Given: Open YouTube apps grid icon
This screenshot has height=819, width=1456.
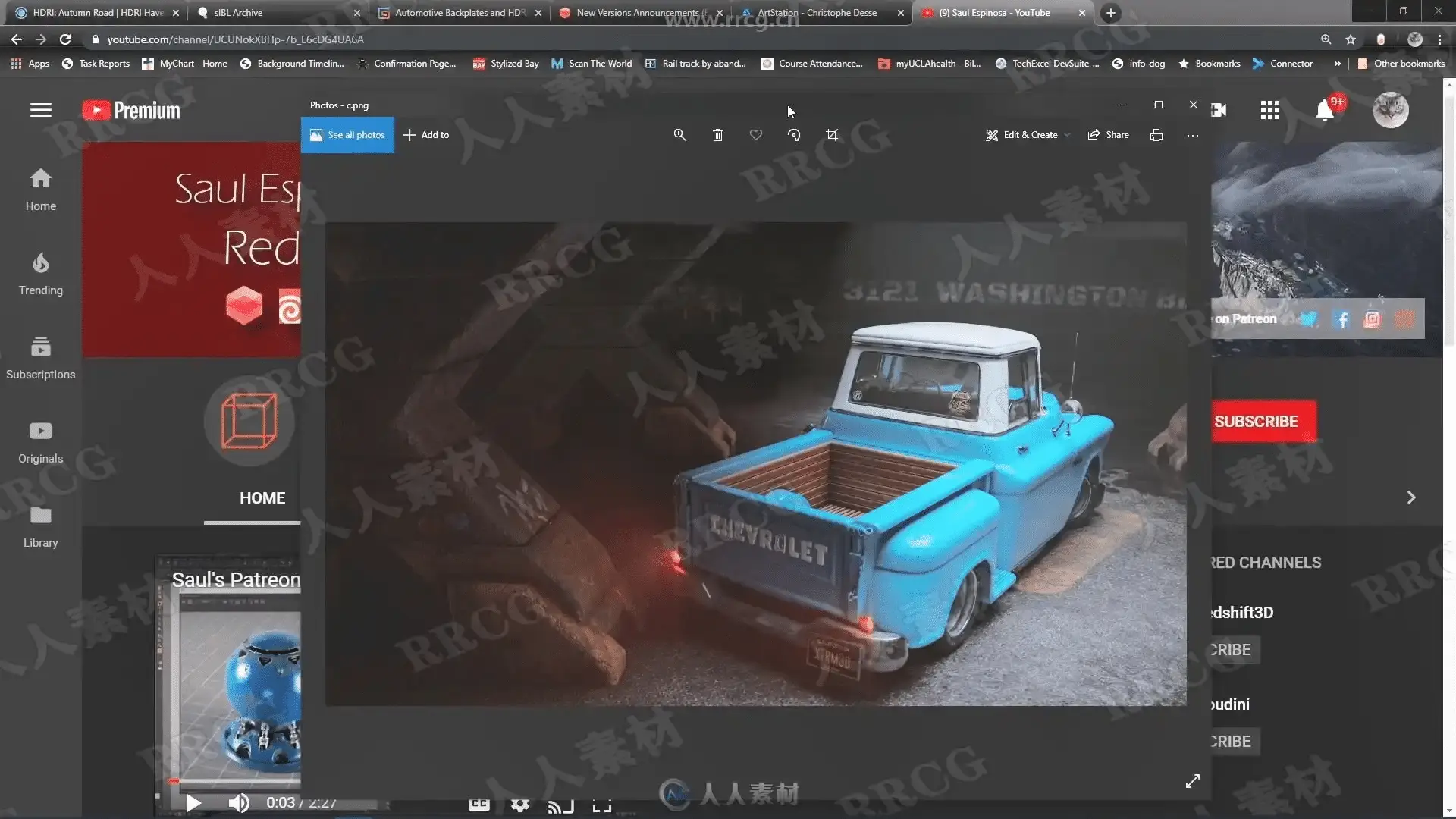Looking at the screenshot, I should (1269, 111).
